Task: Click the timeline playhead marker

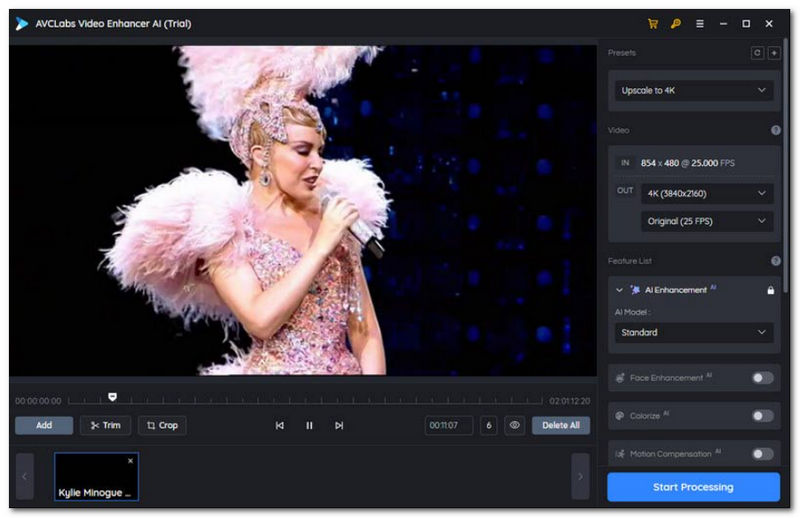Action: (112, 397)
